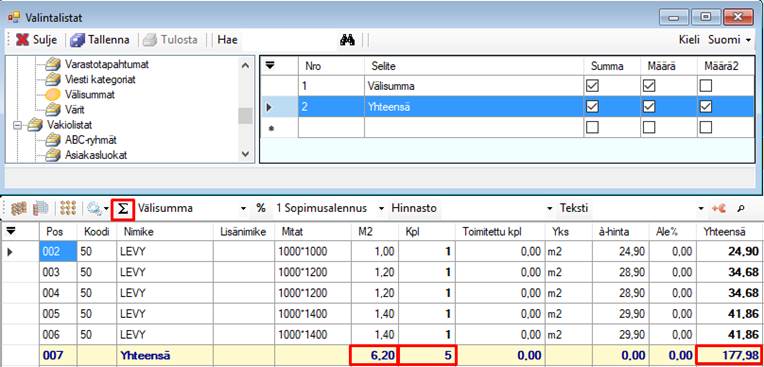Viewport: 764px width, 367px height.
Task: Uncheck Määrä checkbox in Yhteensä row
Action: (x=649, y=107)
